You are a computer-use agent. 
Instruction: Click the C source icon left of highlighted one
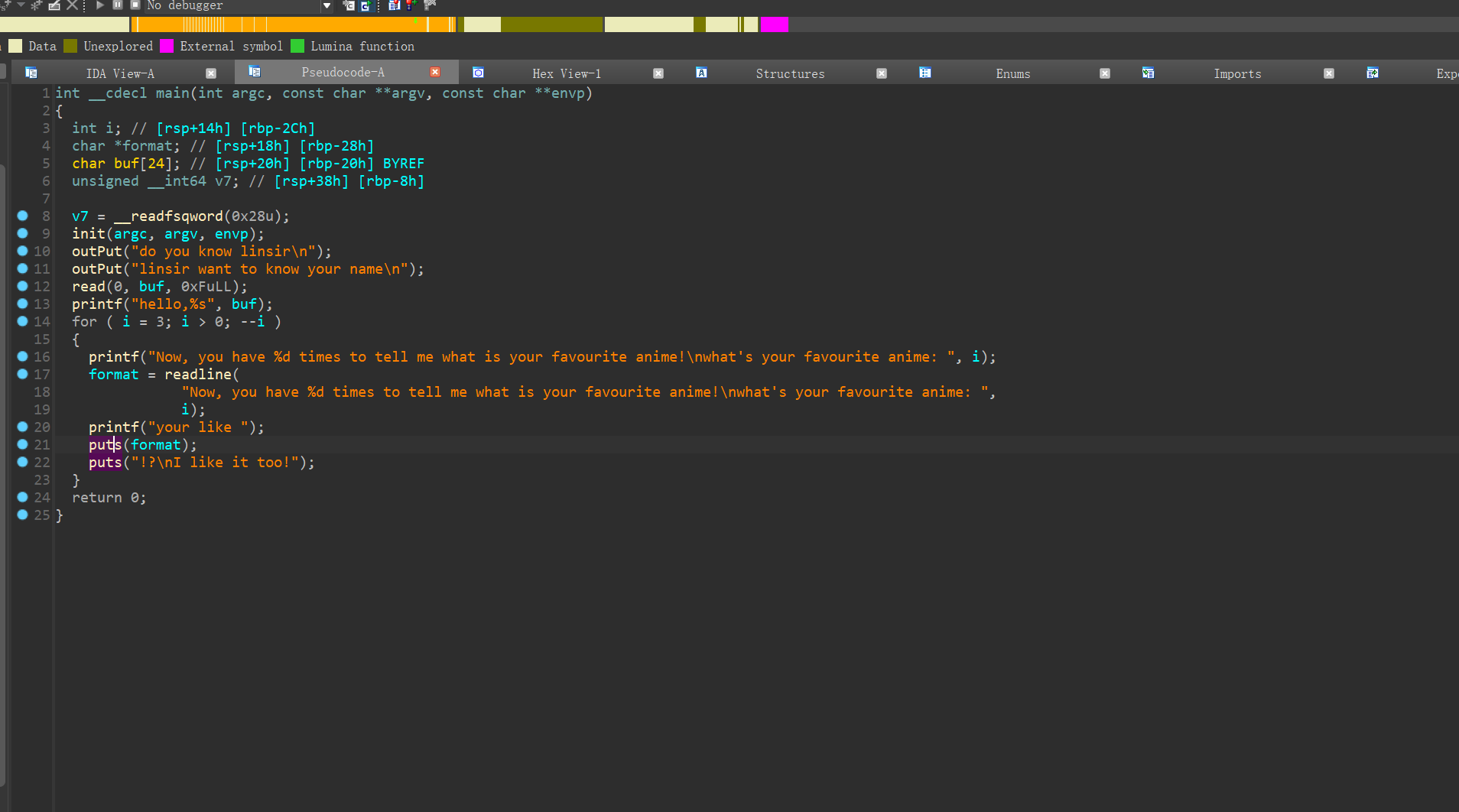(349, 5)
